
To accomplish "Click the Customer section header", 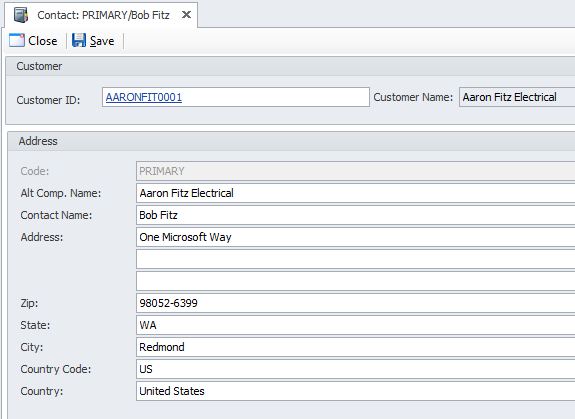I will click(290, 66).
